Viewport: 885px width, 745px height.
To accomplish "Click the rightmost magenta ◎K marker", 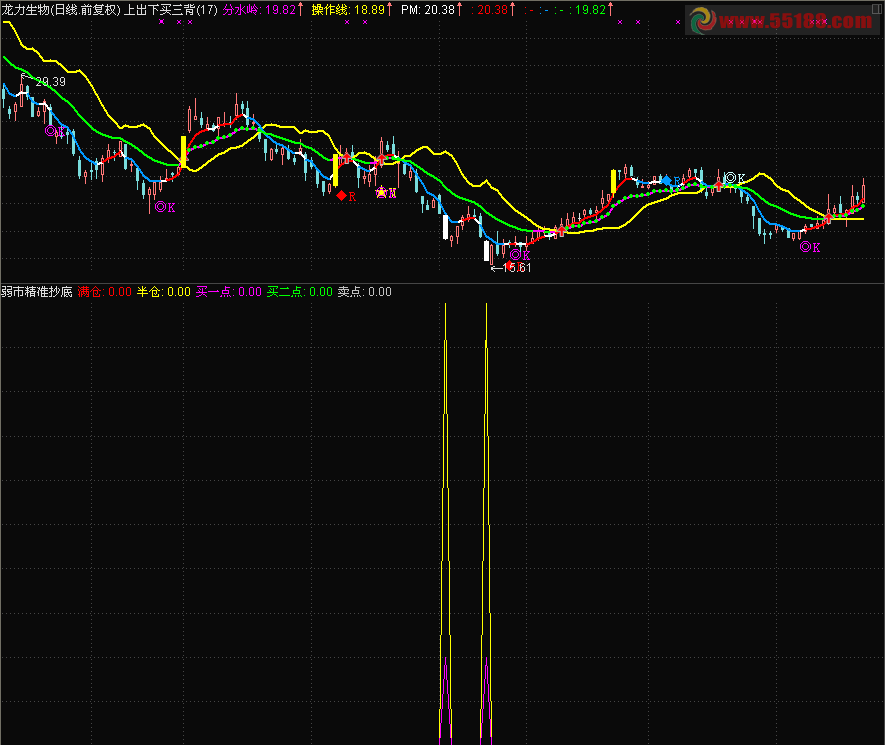I will point(810,247).
